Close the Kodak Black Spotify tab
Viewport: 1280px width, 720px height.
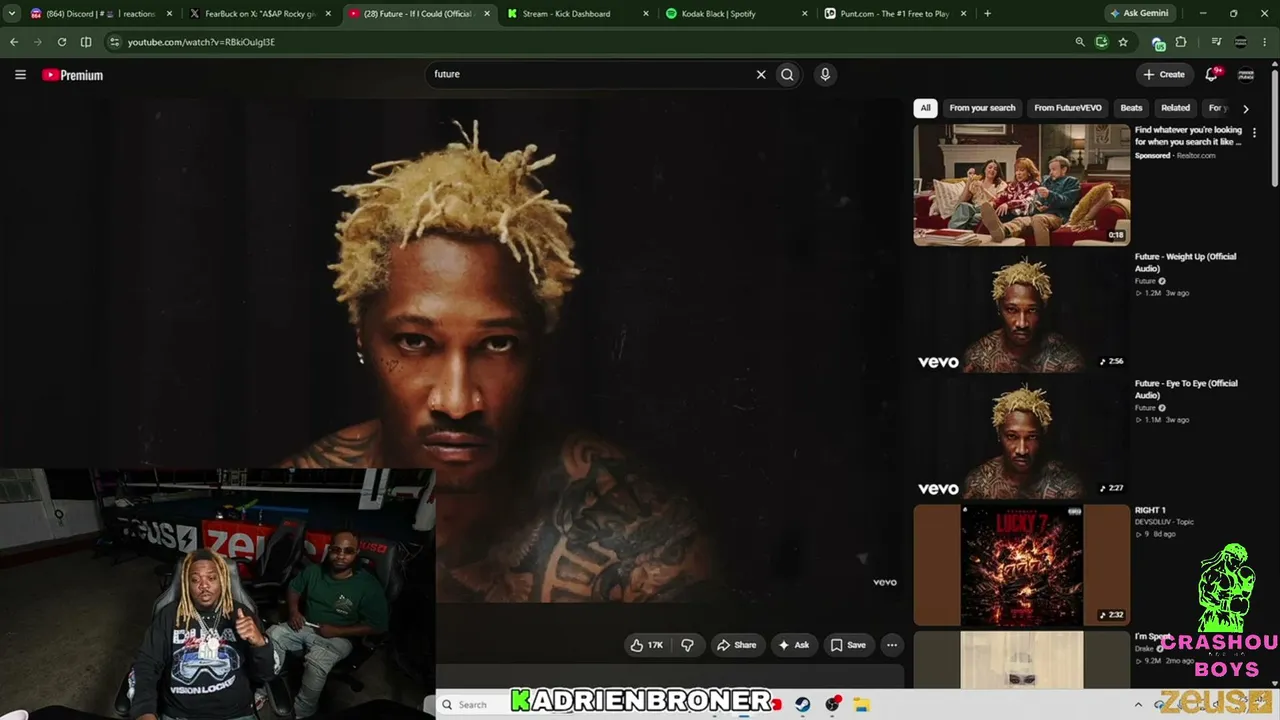(805, 14)
